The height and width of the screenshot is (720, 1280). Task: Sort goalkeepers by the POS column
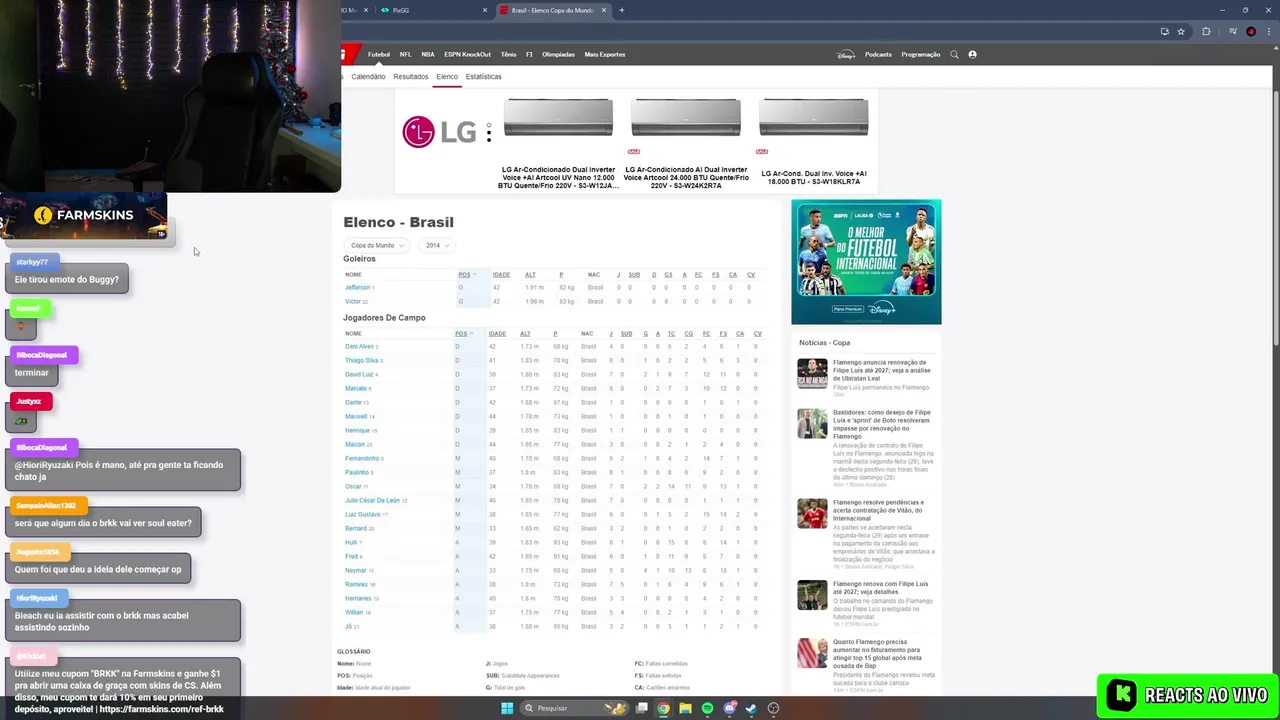466,274
